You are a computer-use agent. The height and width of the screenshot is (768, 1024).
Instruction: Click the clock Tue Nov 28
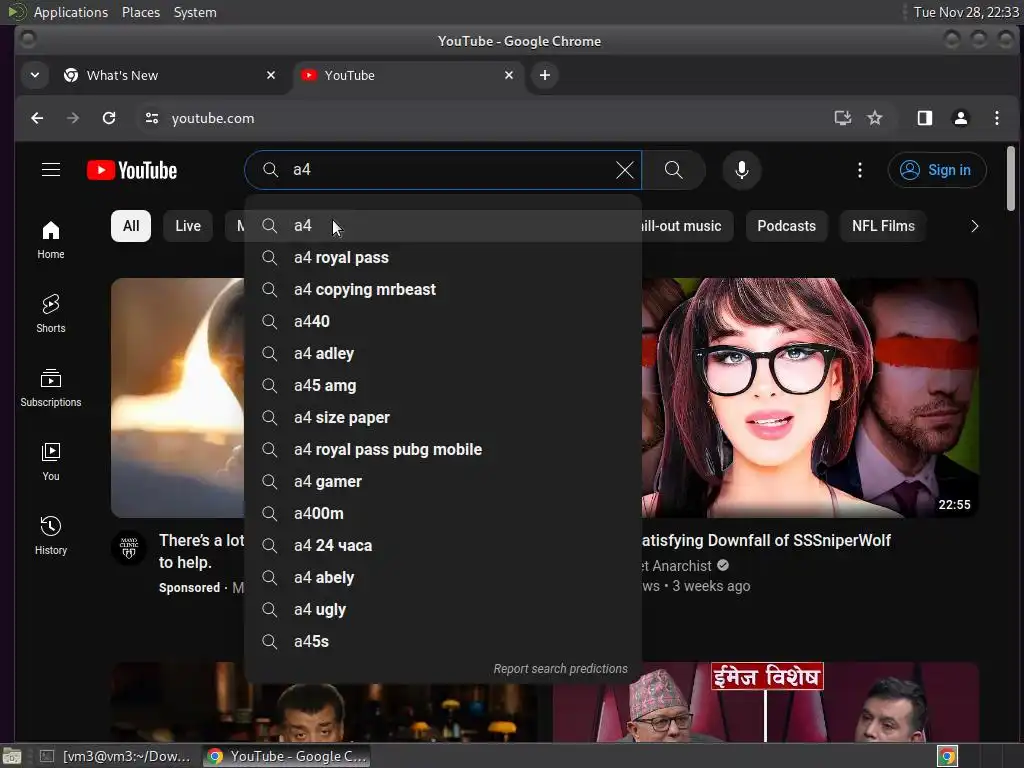coord(965,12)
